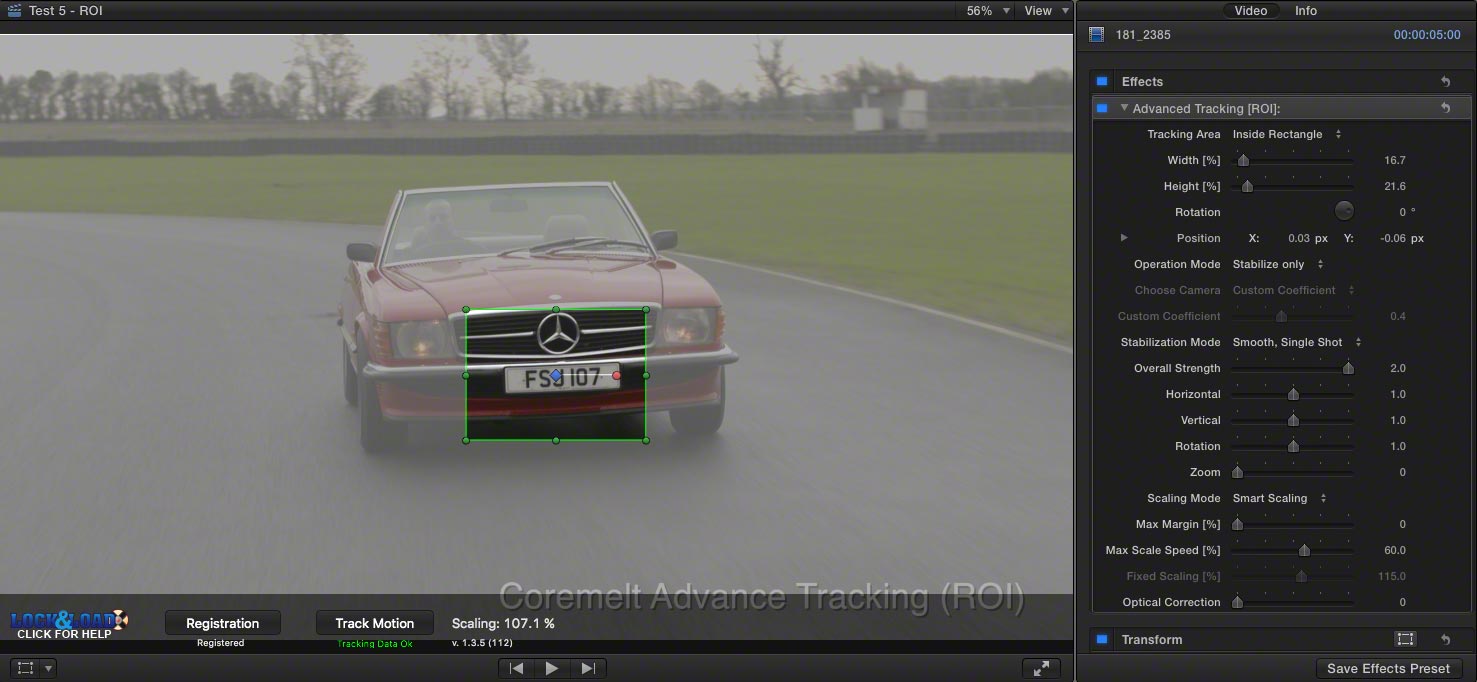1477x682 pixels.
Task: Collapse the Advanced Tracking [ROI] disclosure triangle
Action: [x=1125, y=108]
